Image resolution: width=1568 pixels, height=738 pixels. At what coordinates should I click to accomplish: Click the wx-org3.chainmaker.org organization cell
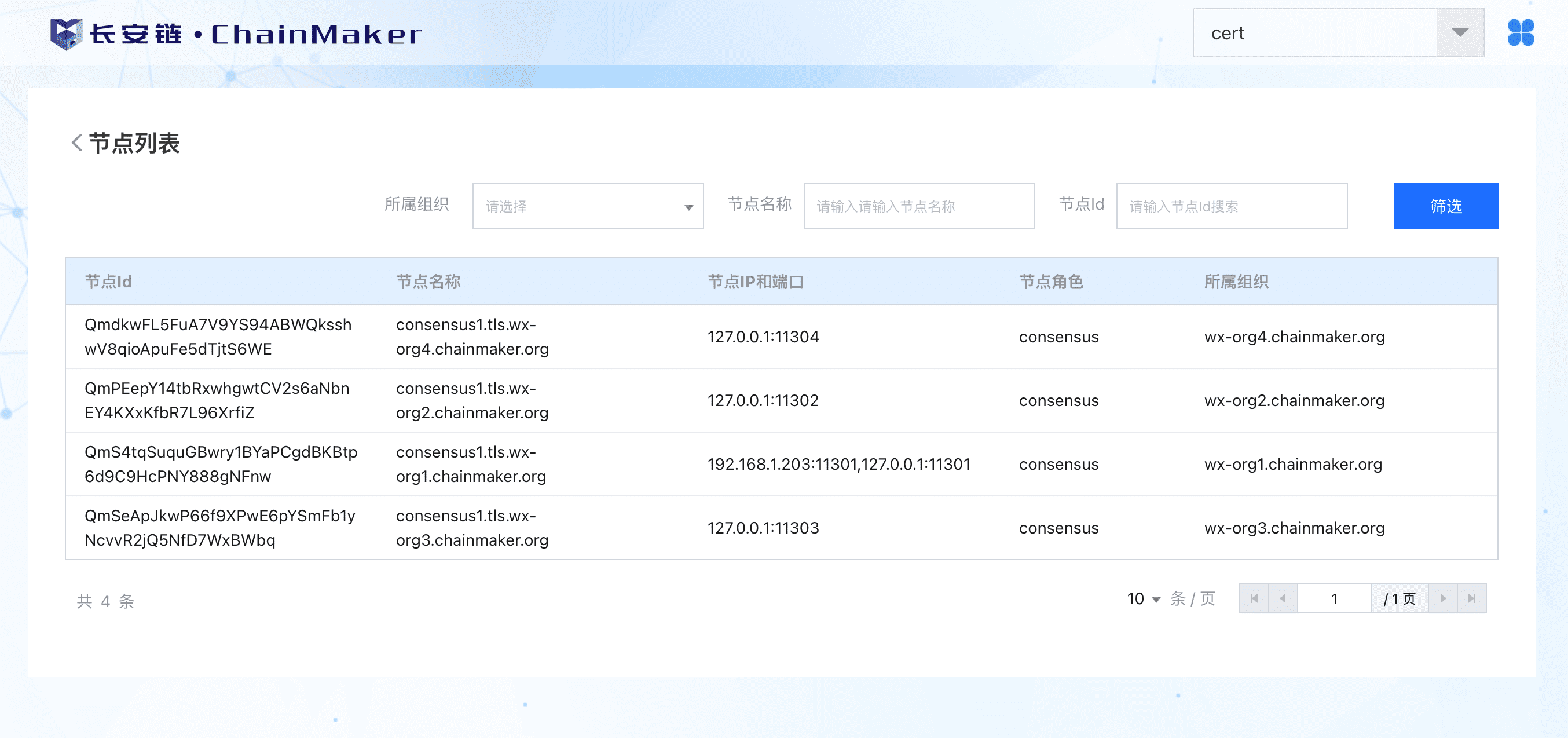1294,528
